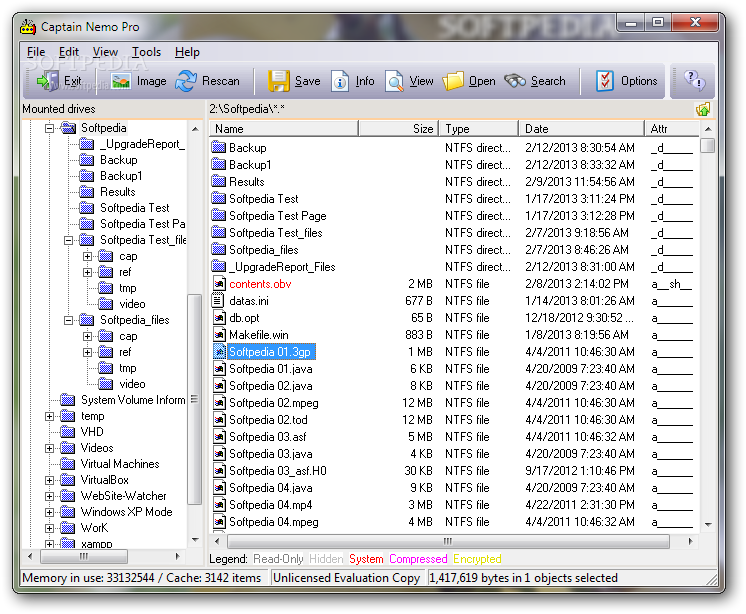Screen dimensions: 746x614
Task: Collapse the Softpedia_files tree node
Action: click(x=68, y=320)
